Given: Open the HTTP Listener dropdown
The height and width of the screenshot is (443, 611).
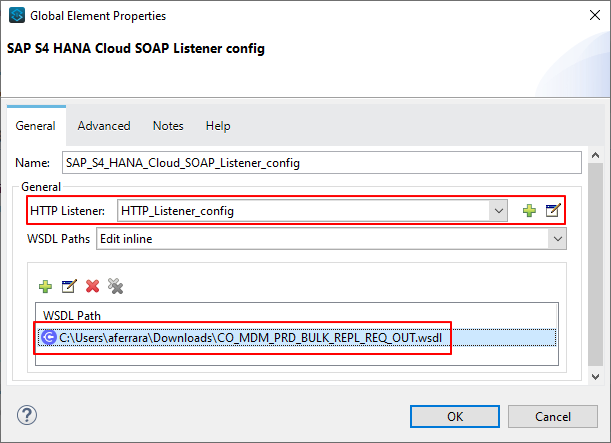Looking at the screenshot, I should tap(497, 210).
